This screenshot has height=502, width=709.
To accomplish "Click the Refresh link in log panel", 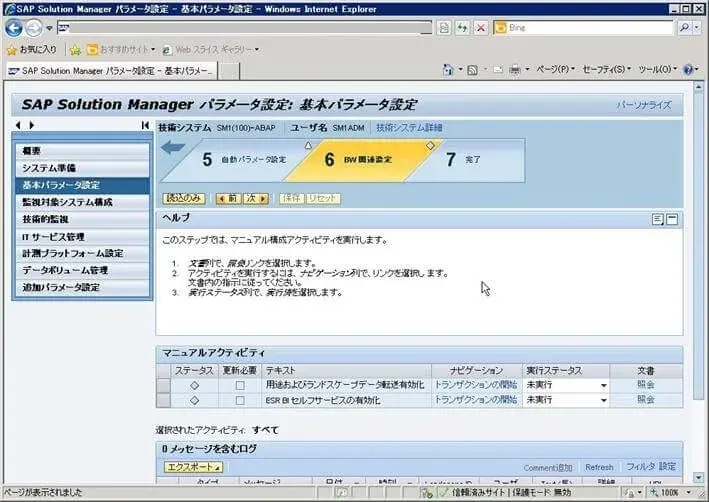I will 599,467.
